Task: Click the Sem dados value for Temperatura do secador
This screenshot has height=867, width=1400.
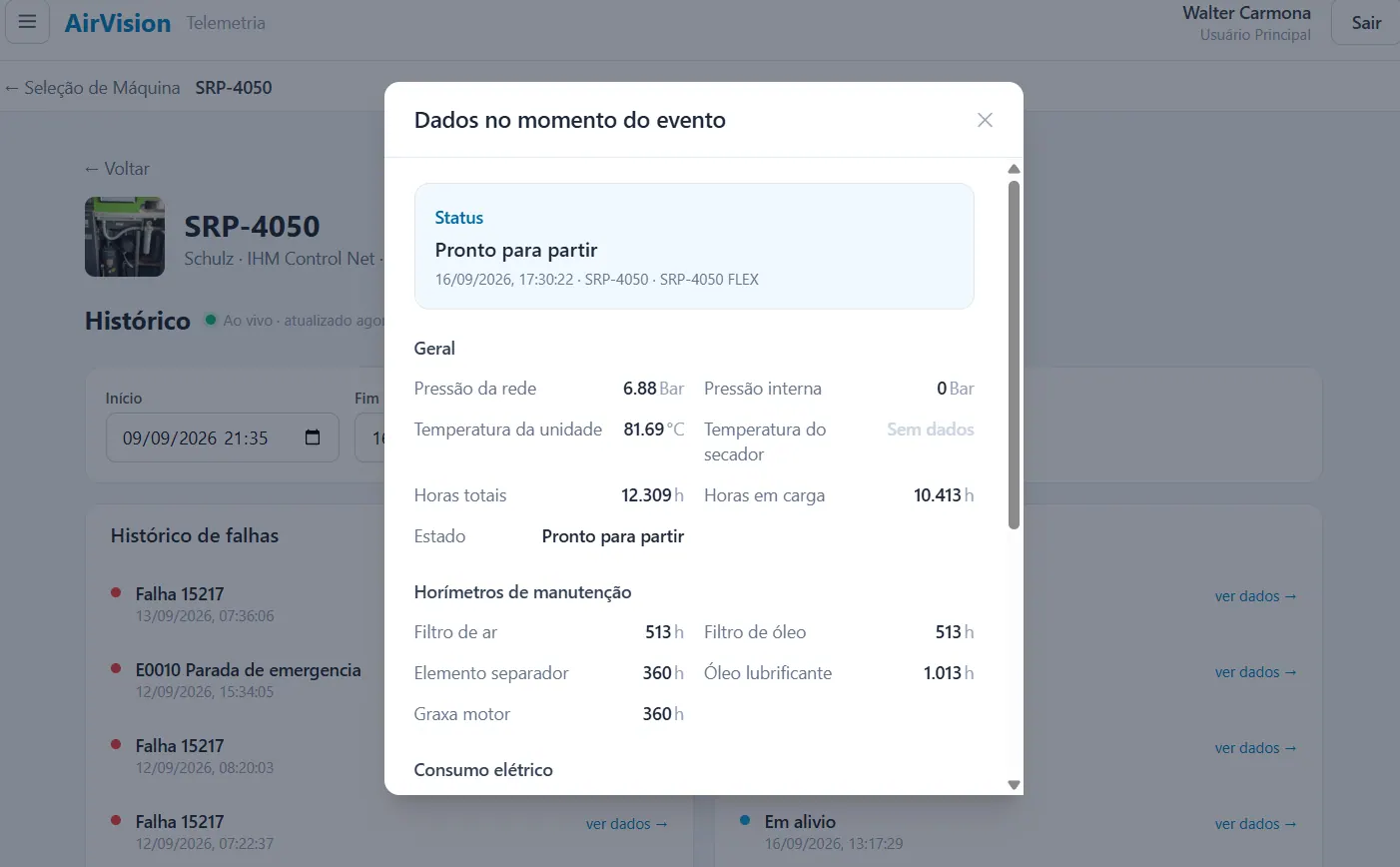Action: [930, 430]
